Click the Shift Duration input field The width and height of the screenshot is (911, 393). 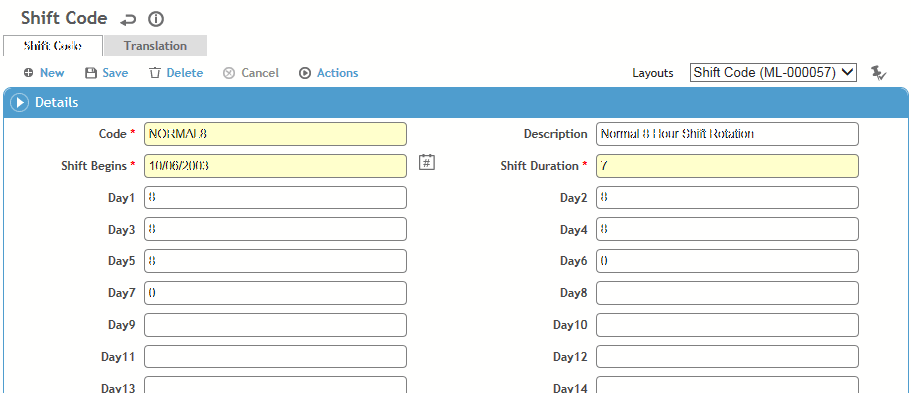point(727,166)
